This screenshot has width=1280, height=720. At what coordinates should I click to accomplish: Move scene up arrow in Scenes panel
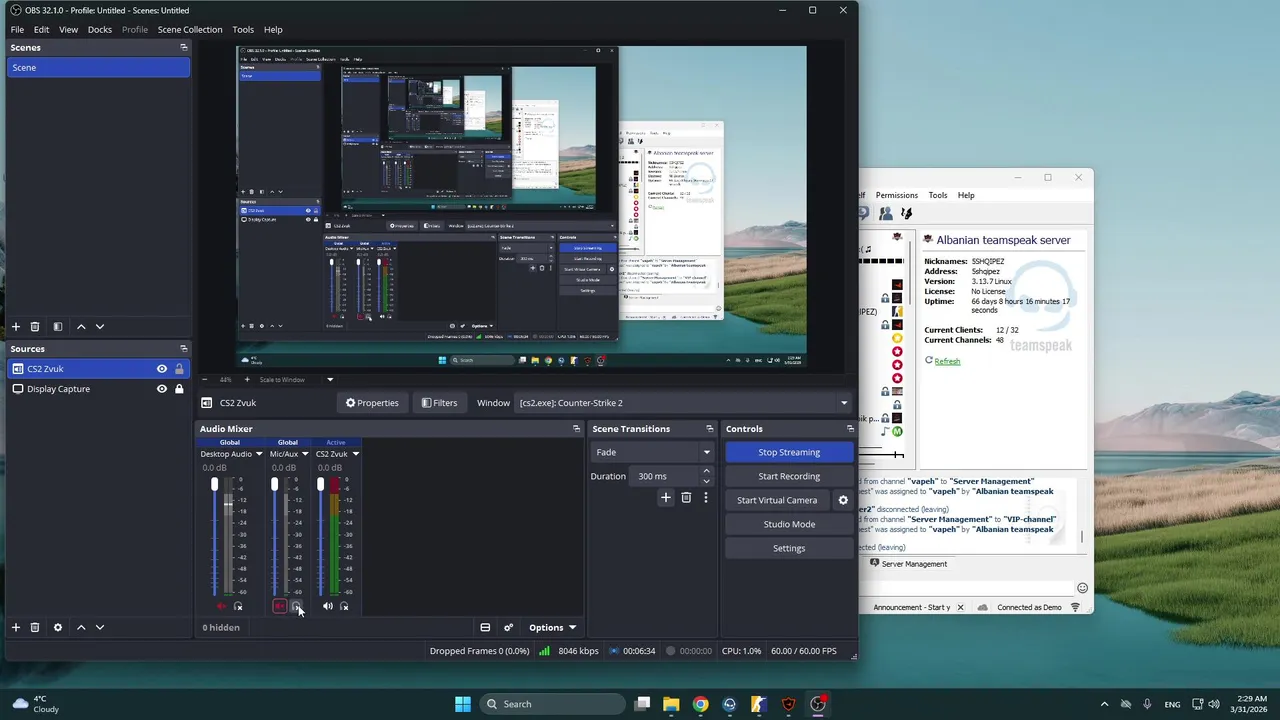[x=81, y=327]
